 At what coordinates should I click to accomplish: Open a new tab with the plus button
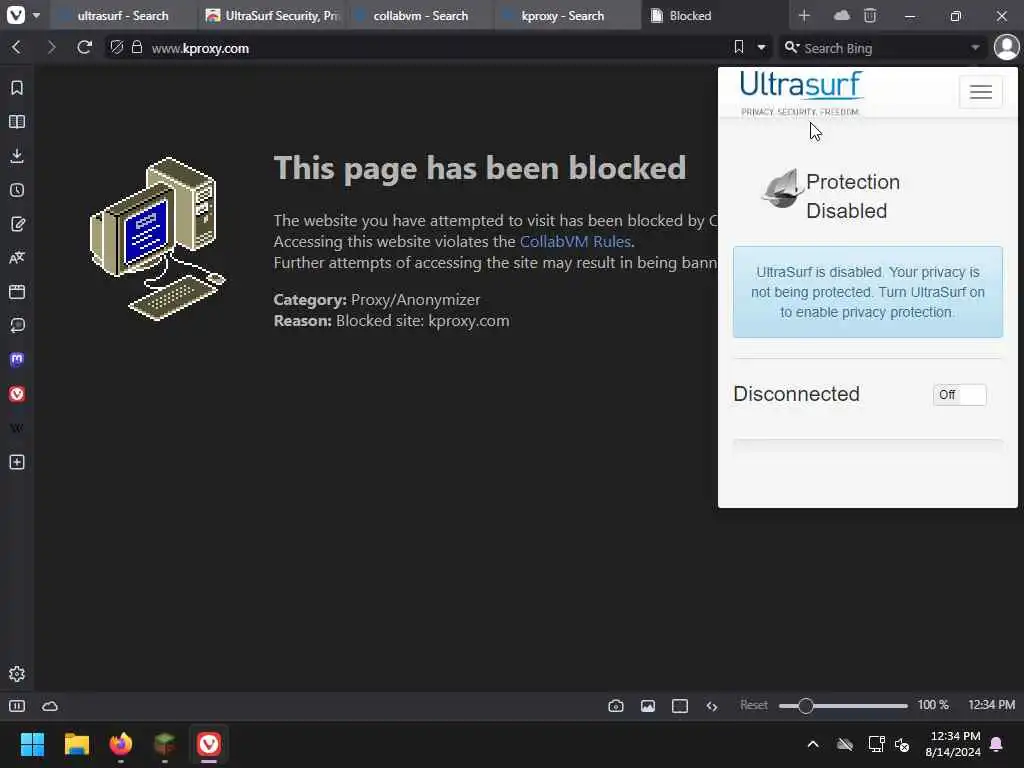click(804, 15)
